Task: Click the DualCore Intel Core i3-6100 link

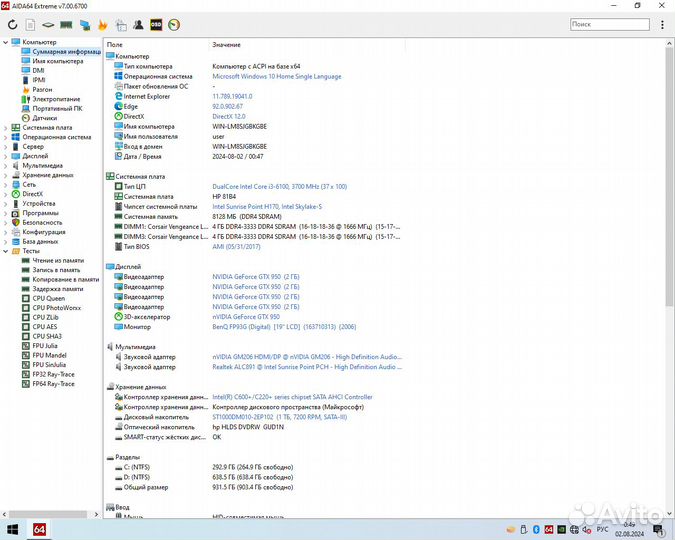Action: click(x=279, y=187)
